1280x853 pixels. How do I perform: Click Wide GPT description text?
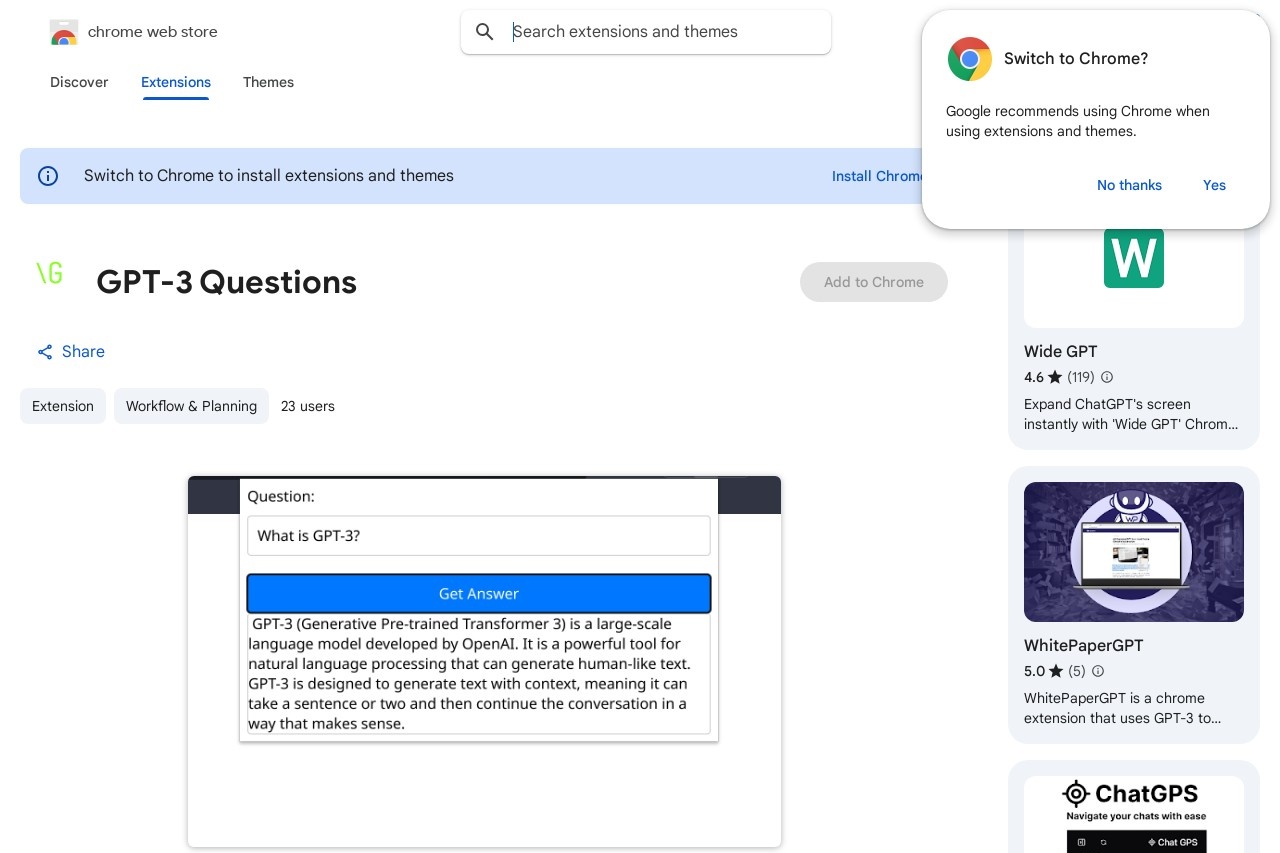tap(1131, 414)
